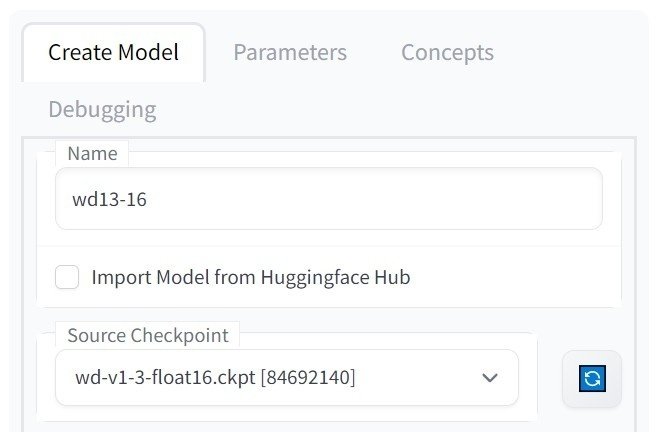Tick the empty checkbox square under the Name field

pos(67,277)
